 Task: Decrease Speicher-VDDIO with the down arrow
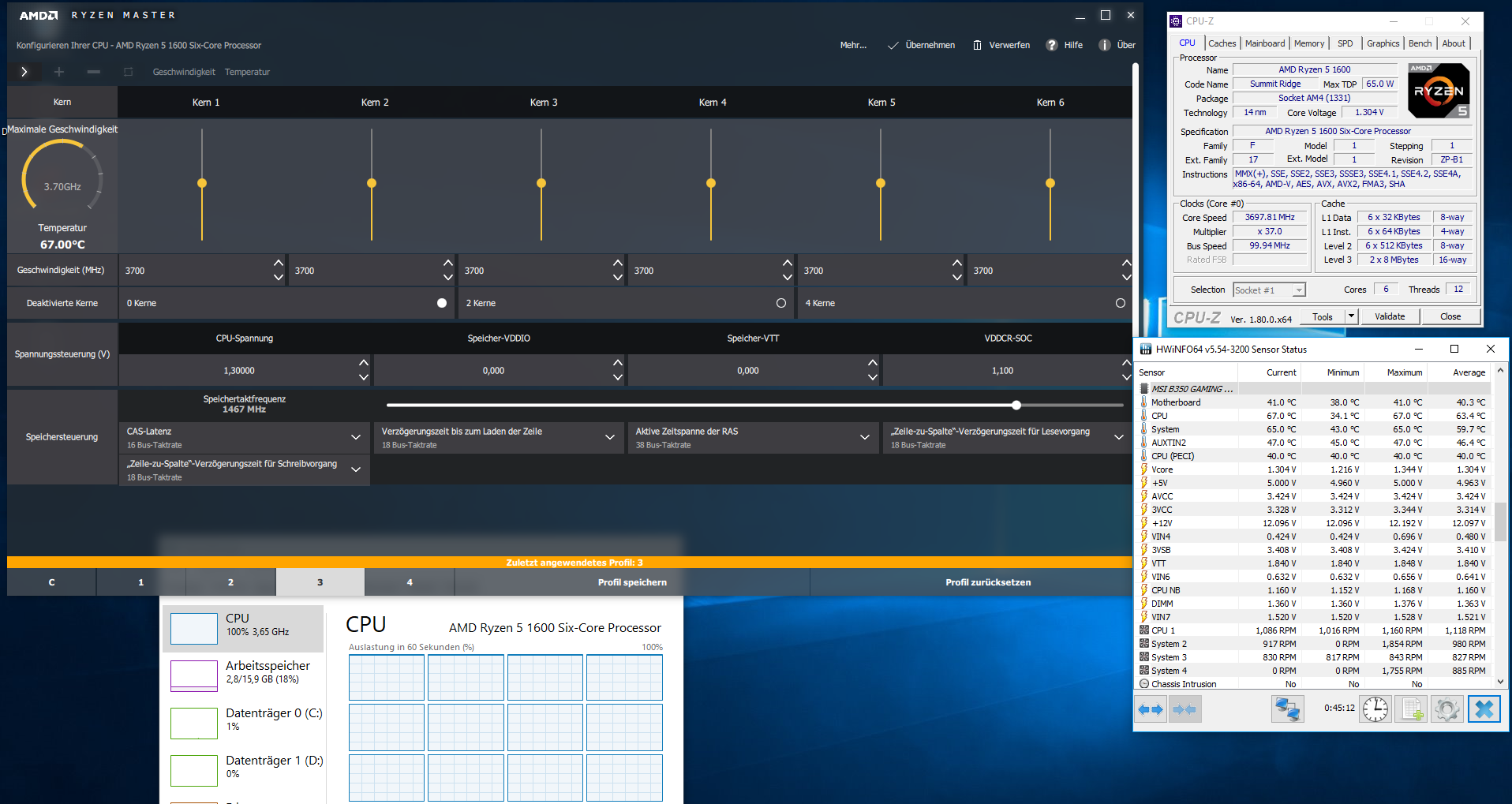click(x=618, y=378)
